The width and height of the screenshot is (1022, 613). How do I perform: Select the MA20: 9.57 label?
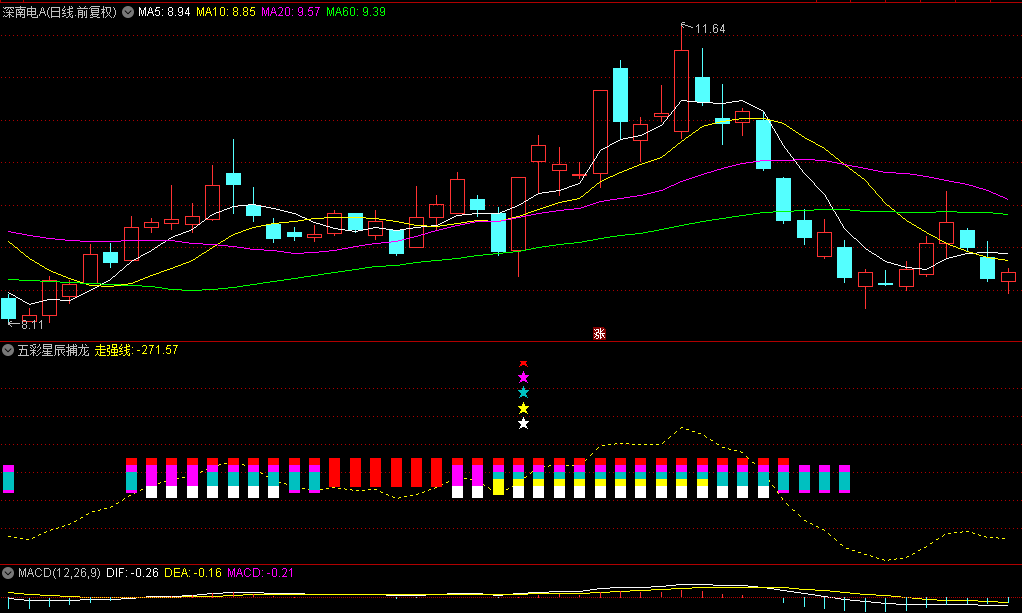291,12
